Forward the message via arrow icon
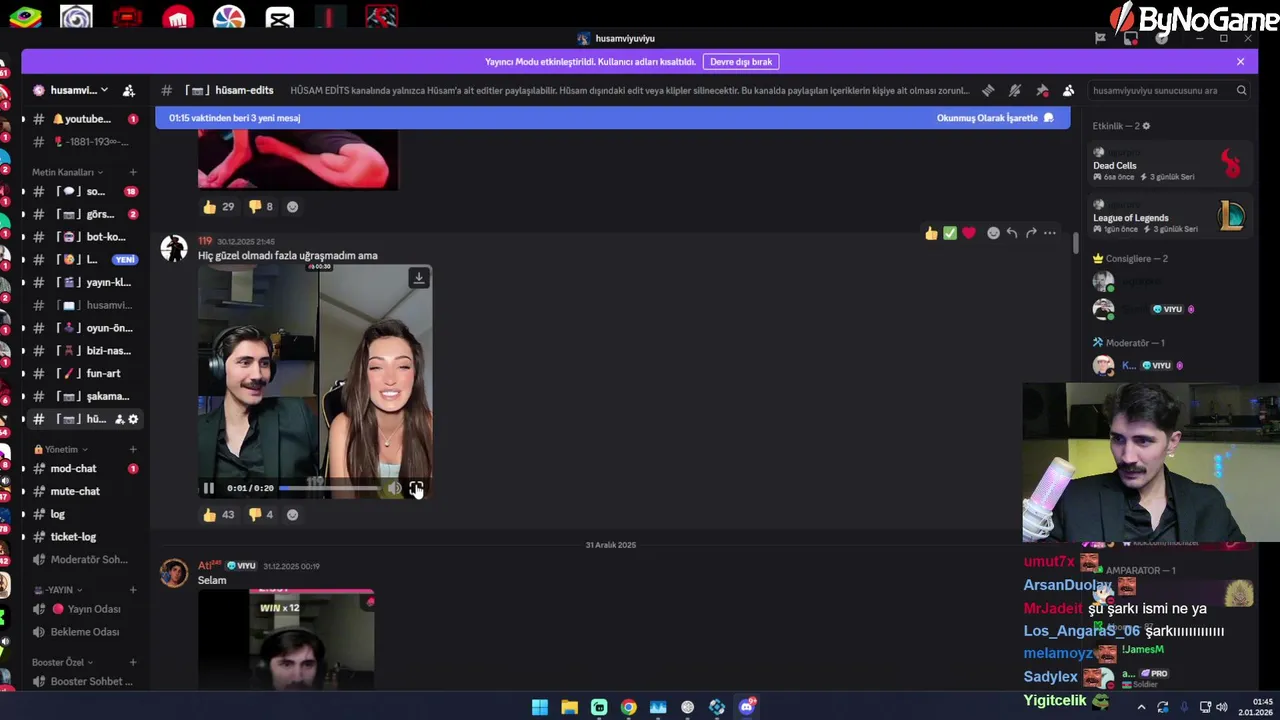Viewport: 1280px width, 720px height. coord(1031,233)
